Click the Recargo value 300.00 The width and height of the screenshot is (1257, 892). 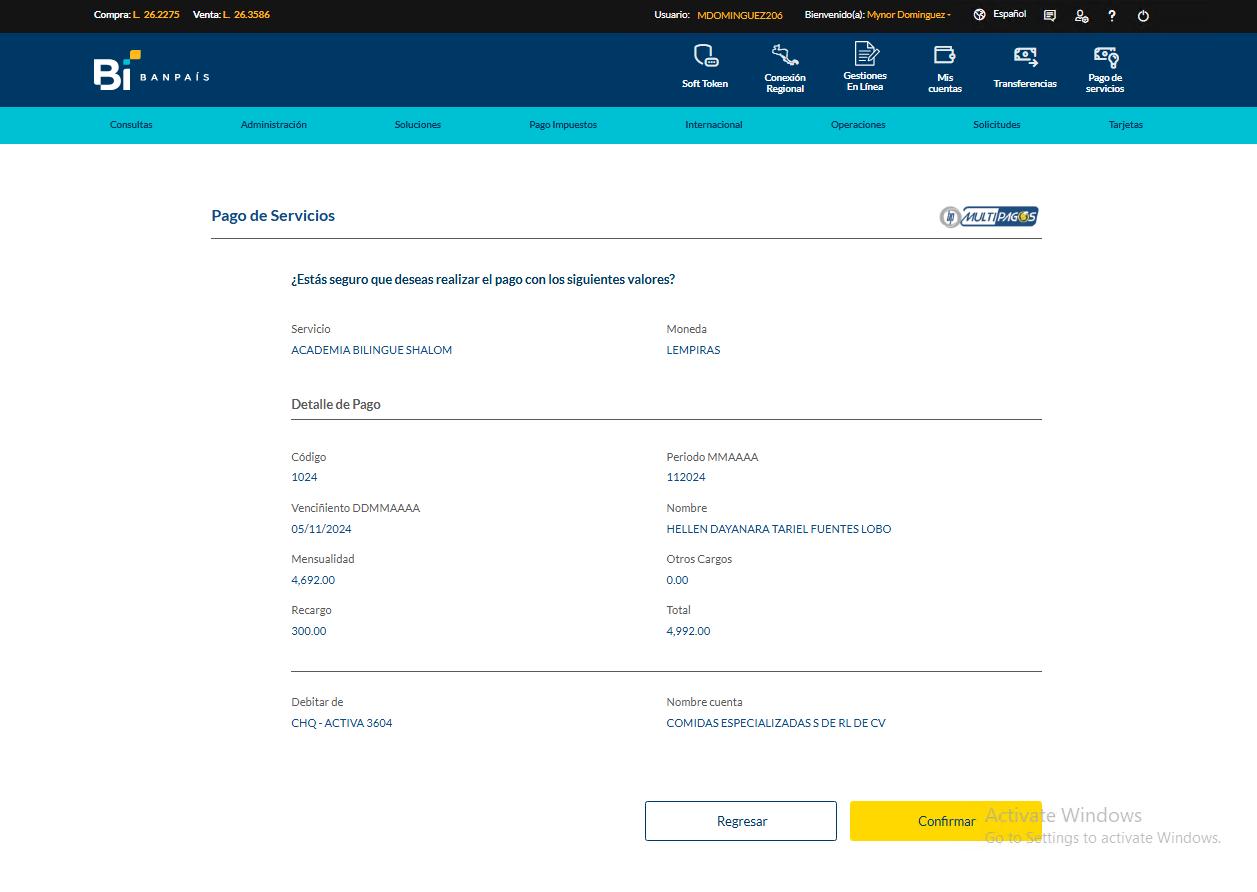tap(309, 631)
